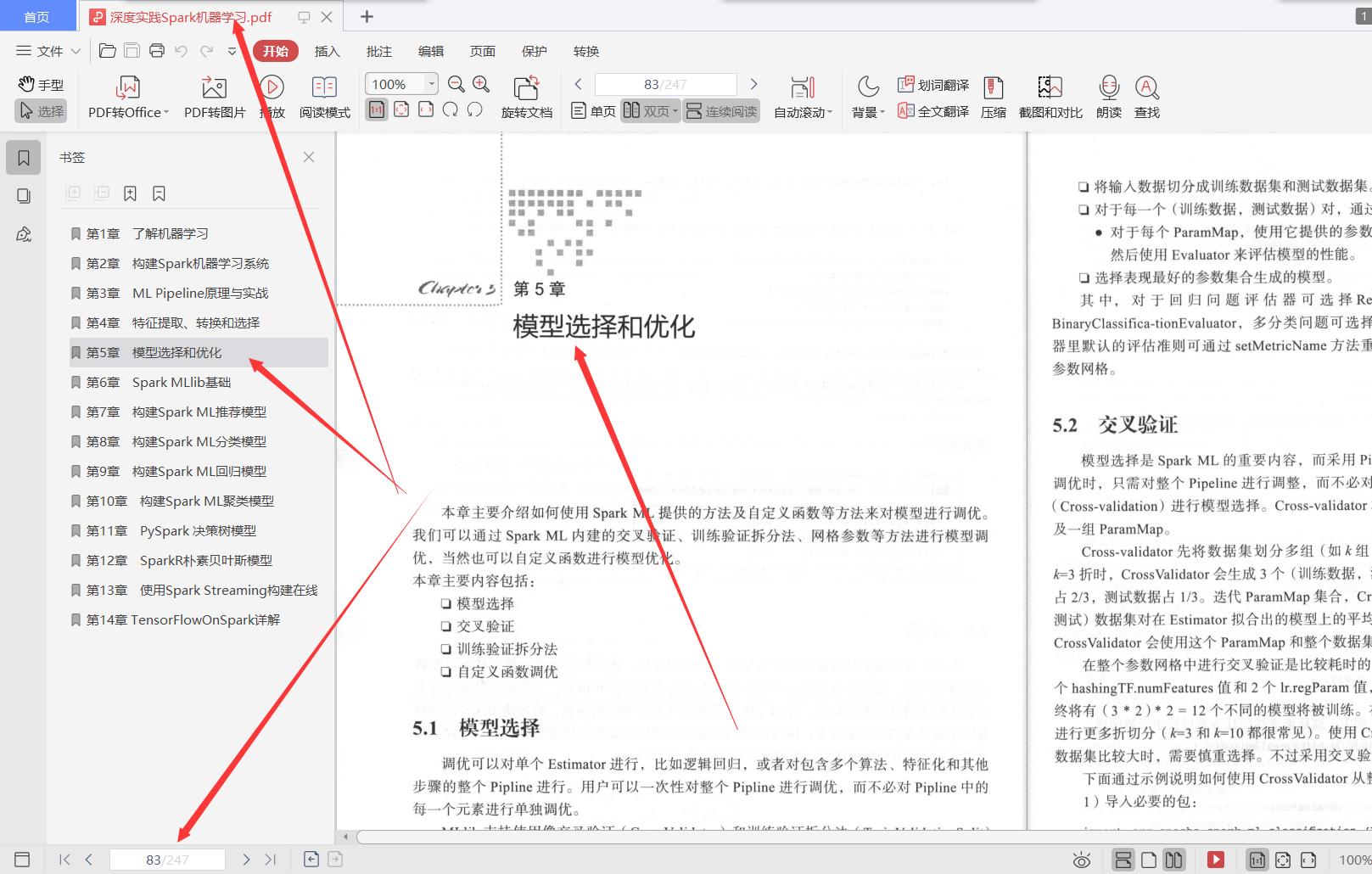Click 全文翻译 full text translation
Image resolution: width=1372 pixels, height=874 pixels.
point(933,111)
